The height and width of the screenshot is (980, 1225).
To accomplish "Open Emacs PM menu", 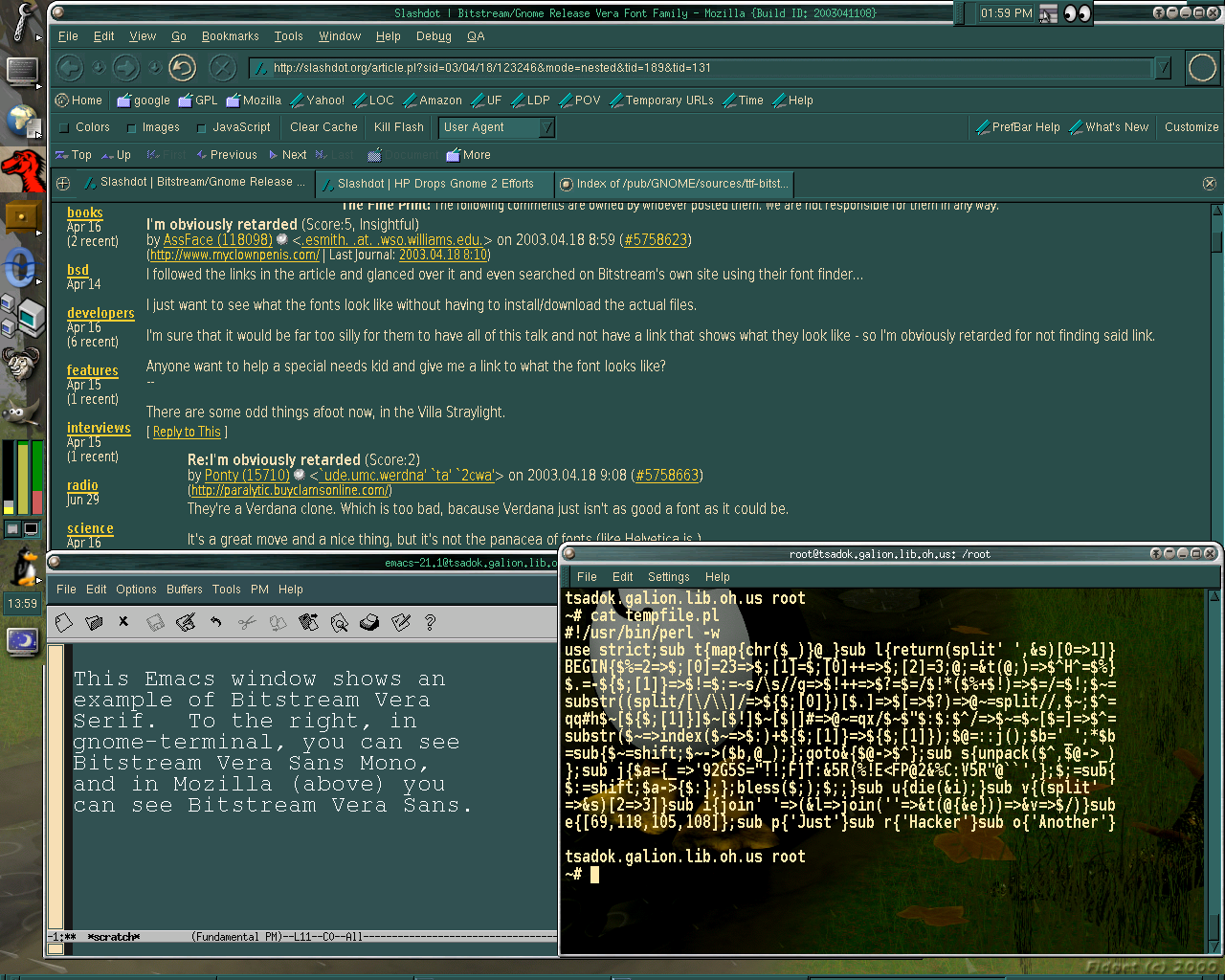I will pos(259,590).
